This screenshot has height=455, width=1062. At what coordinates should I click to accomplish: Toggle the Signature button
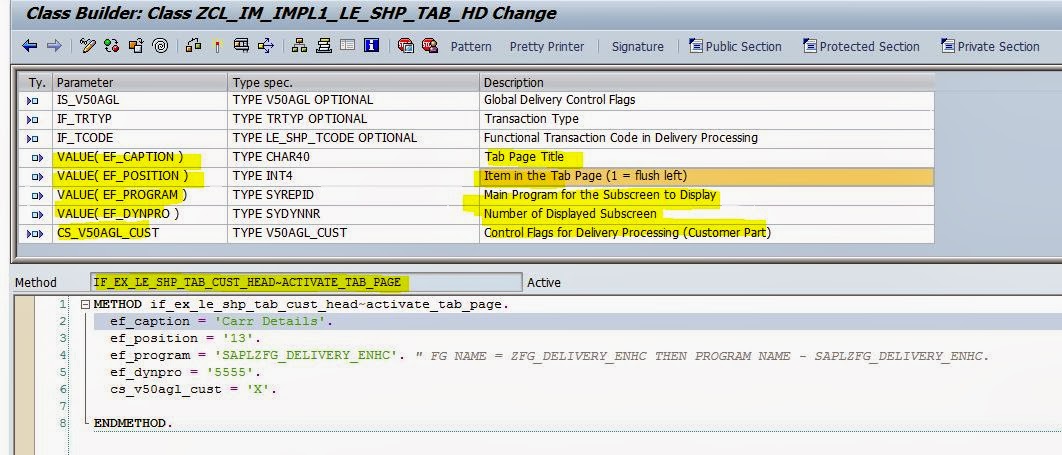point(637,47)
